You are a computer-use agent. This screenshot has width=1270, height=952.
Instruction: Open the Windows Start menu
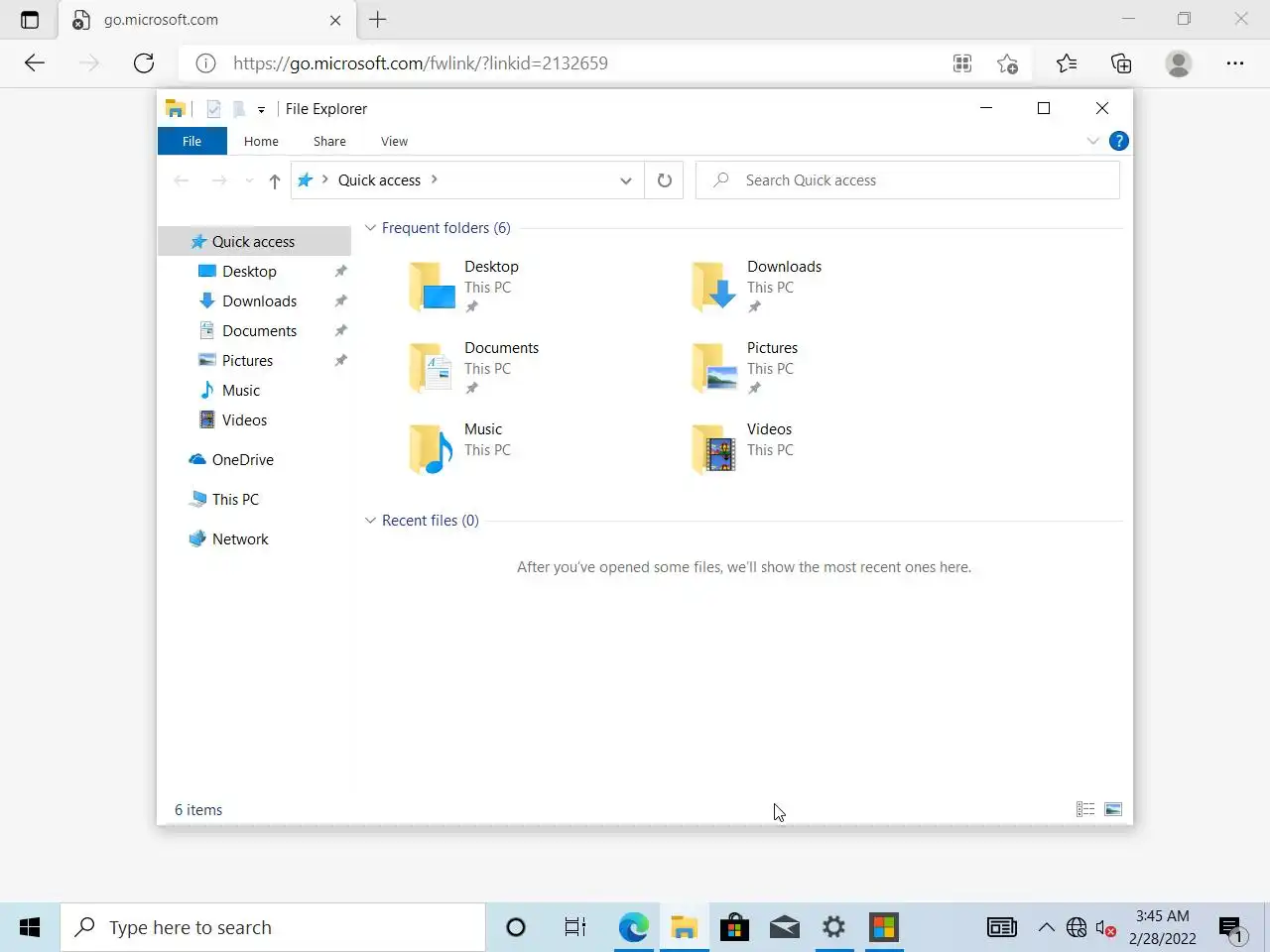point(30,927)
